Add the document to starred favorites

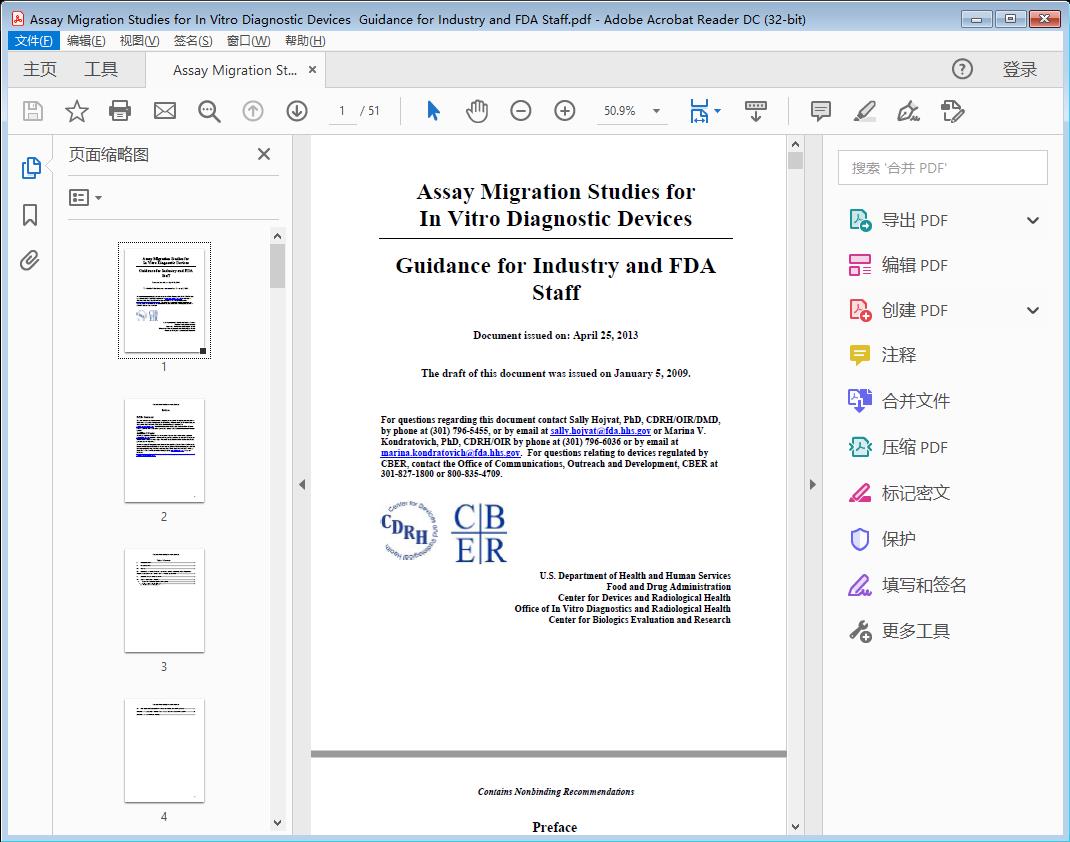click(76, 111)
